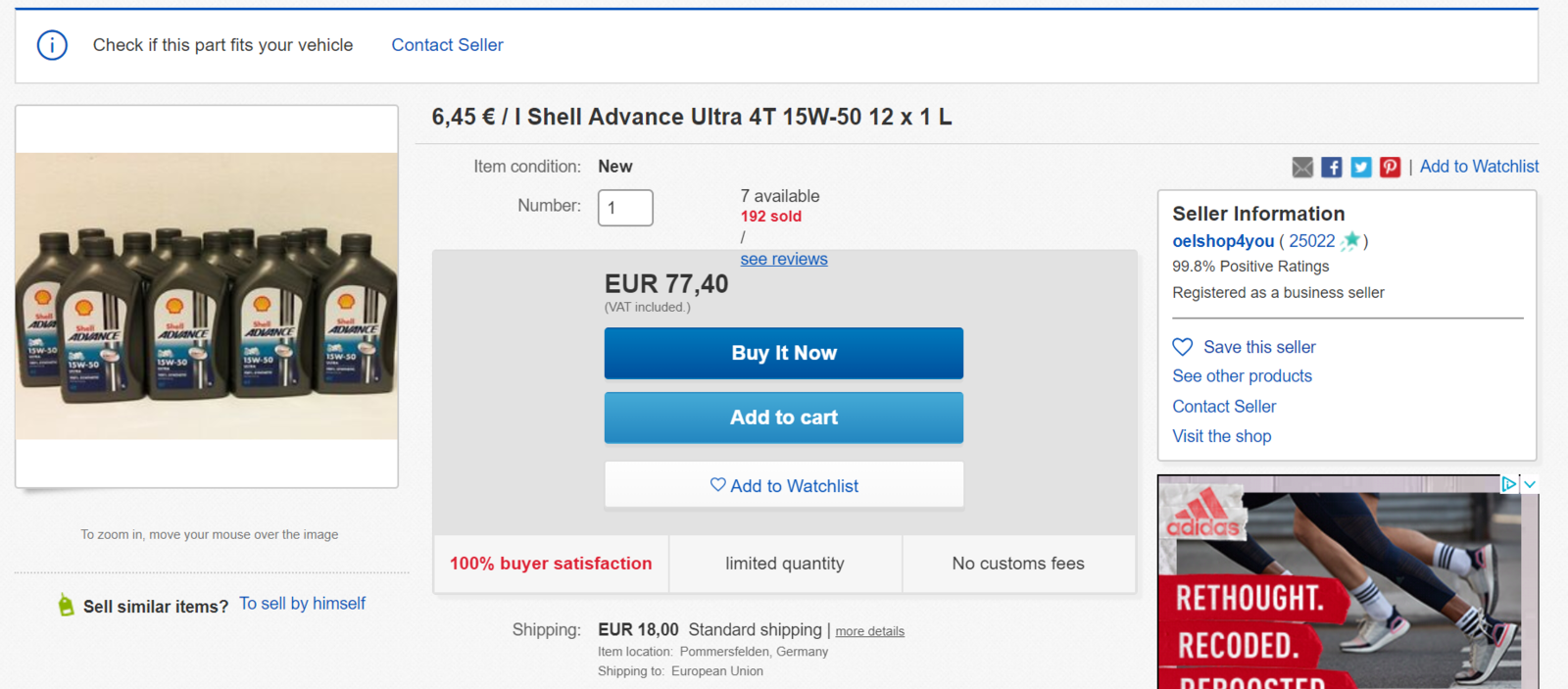This screenshot has height=689, width=1568.
Task: Click the info circle icon
Action: (x=52, y=45)
